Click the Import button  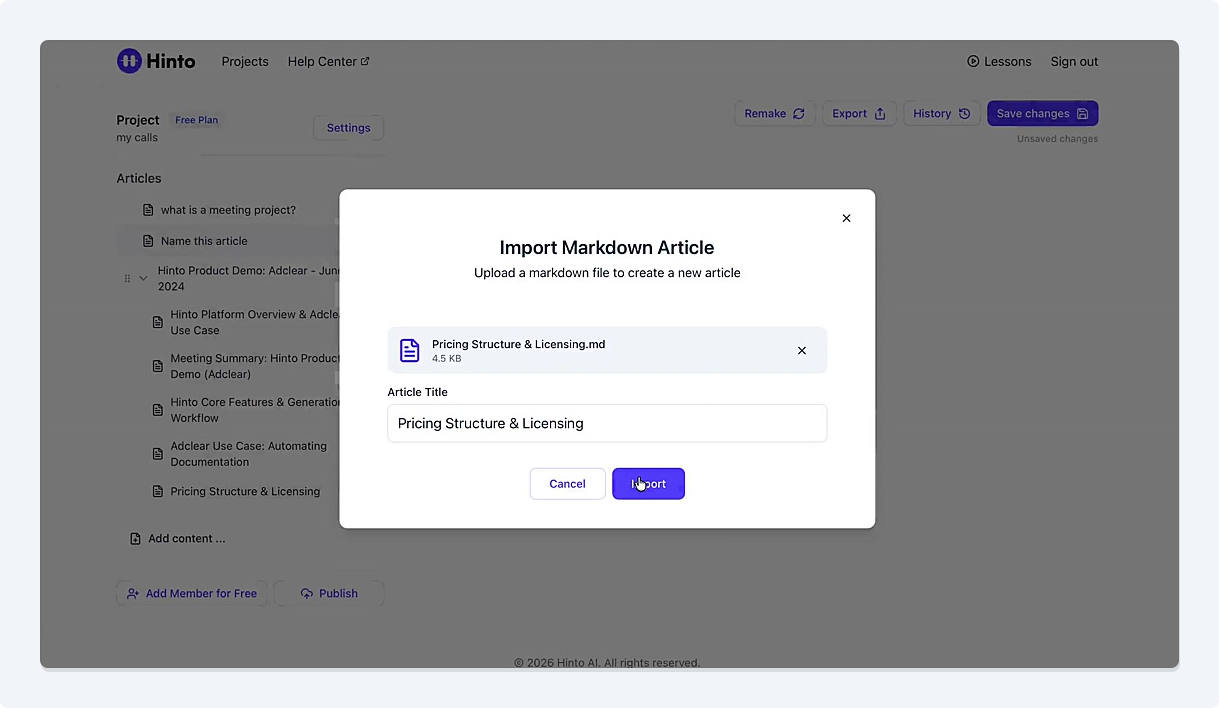[x=648, y=484]
